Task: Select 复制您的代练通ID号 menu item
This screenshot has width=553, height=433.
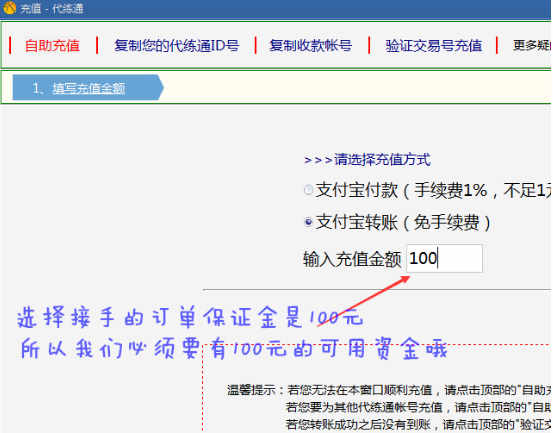Action: [176, 46]
